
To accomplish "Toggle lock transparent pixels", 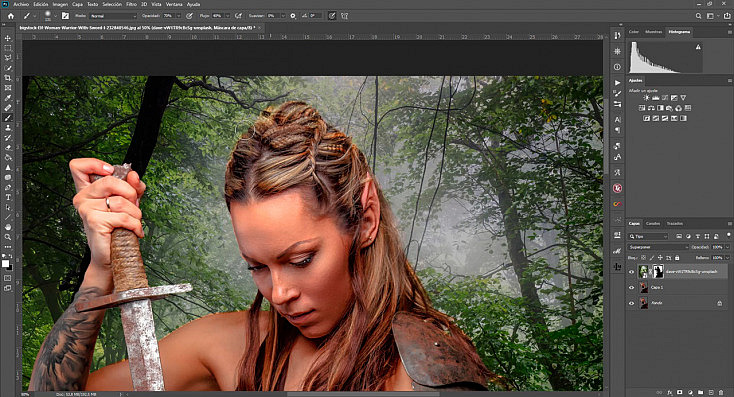I will pos(644,257).
